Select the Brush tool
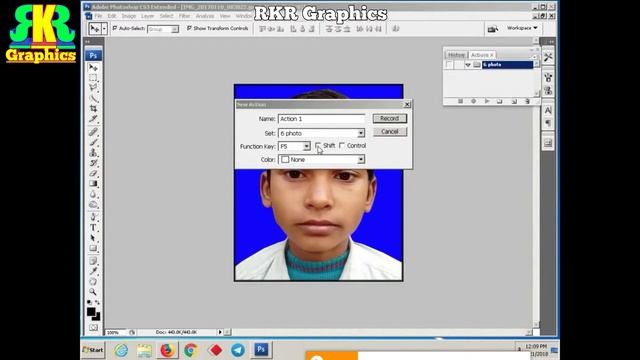 click(x=93, y=142)
